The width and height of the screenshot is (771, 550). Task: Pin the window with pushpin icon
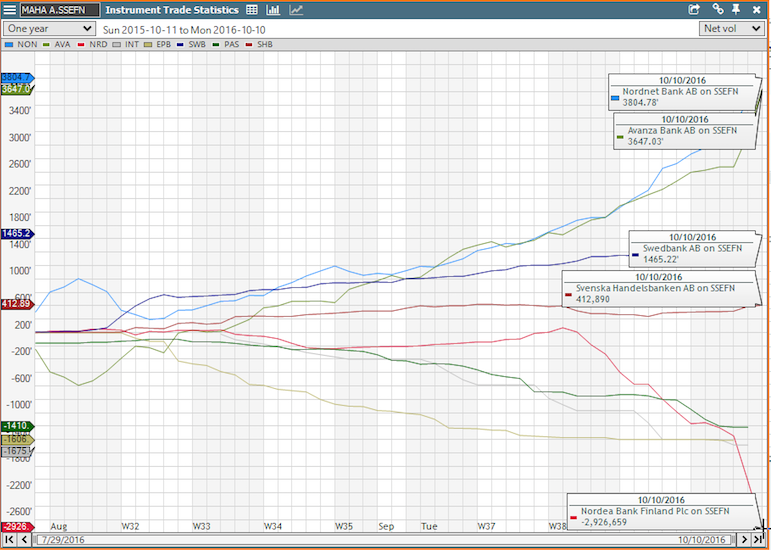pos(736,9)
